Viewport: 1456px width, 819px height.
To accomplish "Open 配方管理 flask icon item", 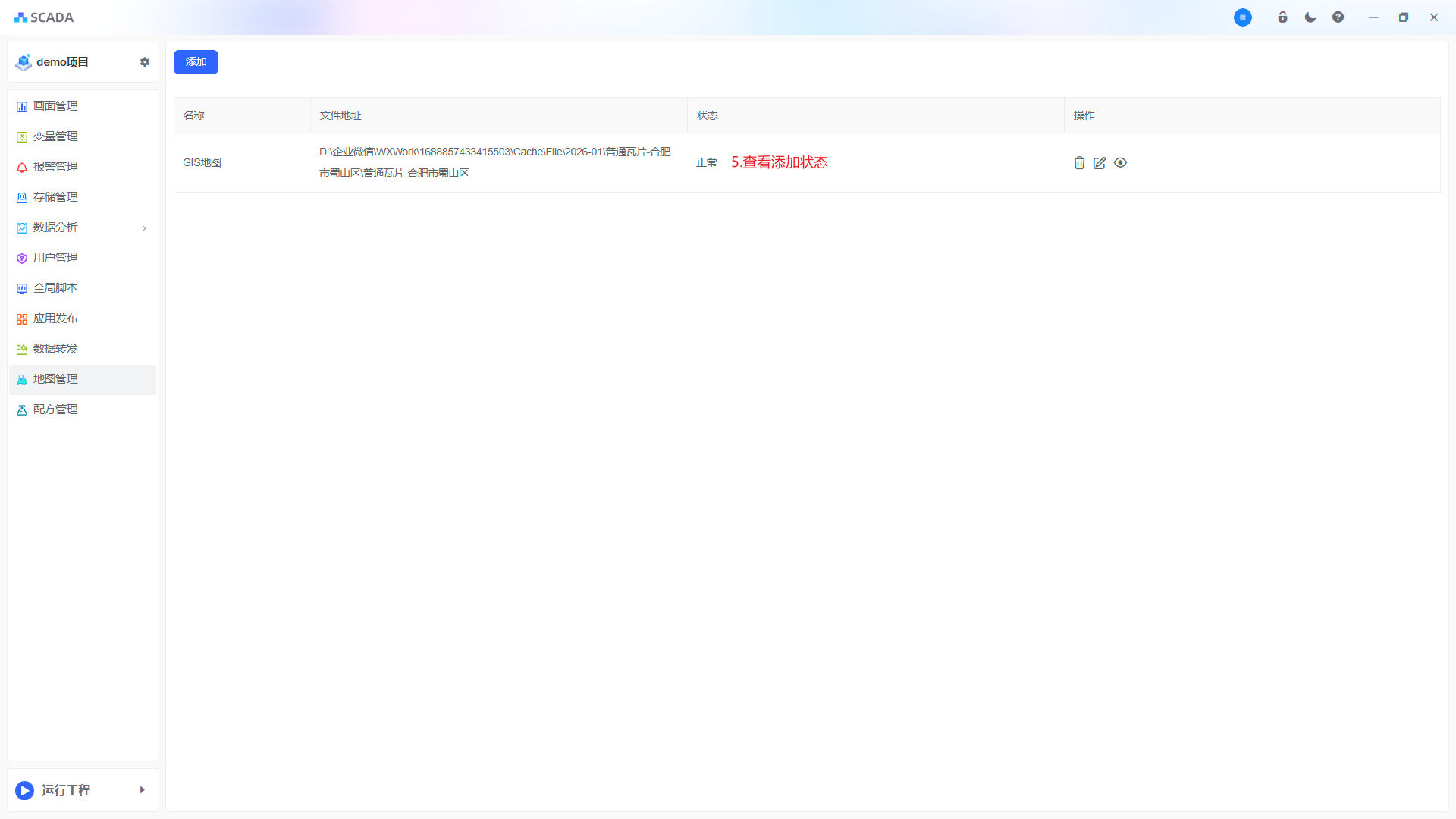I will (55, 409).
